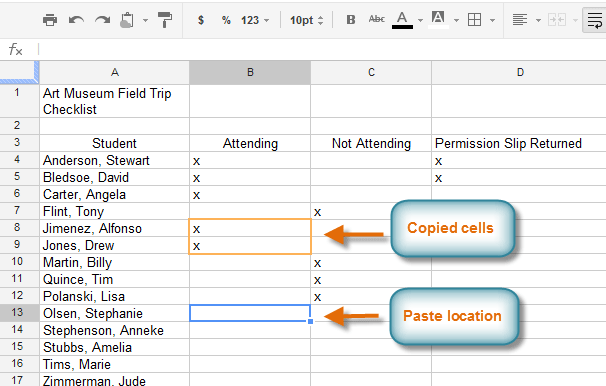The width and height of the screenshot is (606, 386).
Task: Click the Permission Slip Returned cell
Action: (519, 143)
